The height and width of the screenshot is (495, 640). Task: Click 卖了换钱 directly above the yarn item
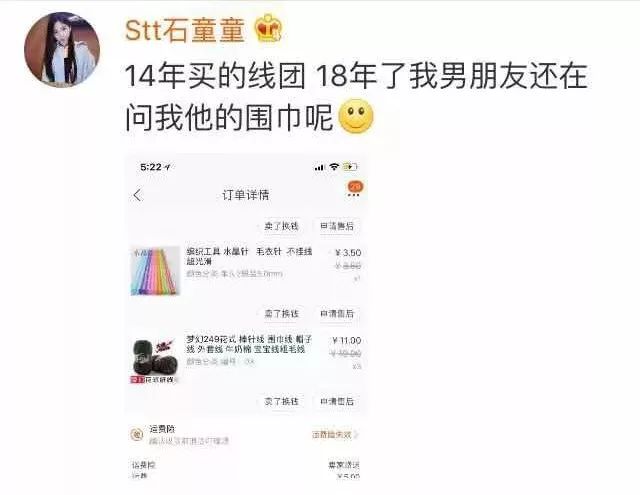click(x=281, y=313)
